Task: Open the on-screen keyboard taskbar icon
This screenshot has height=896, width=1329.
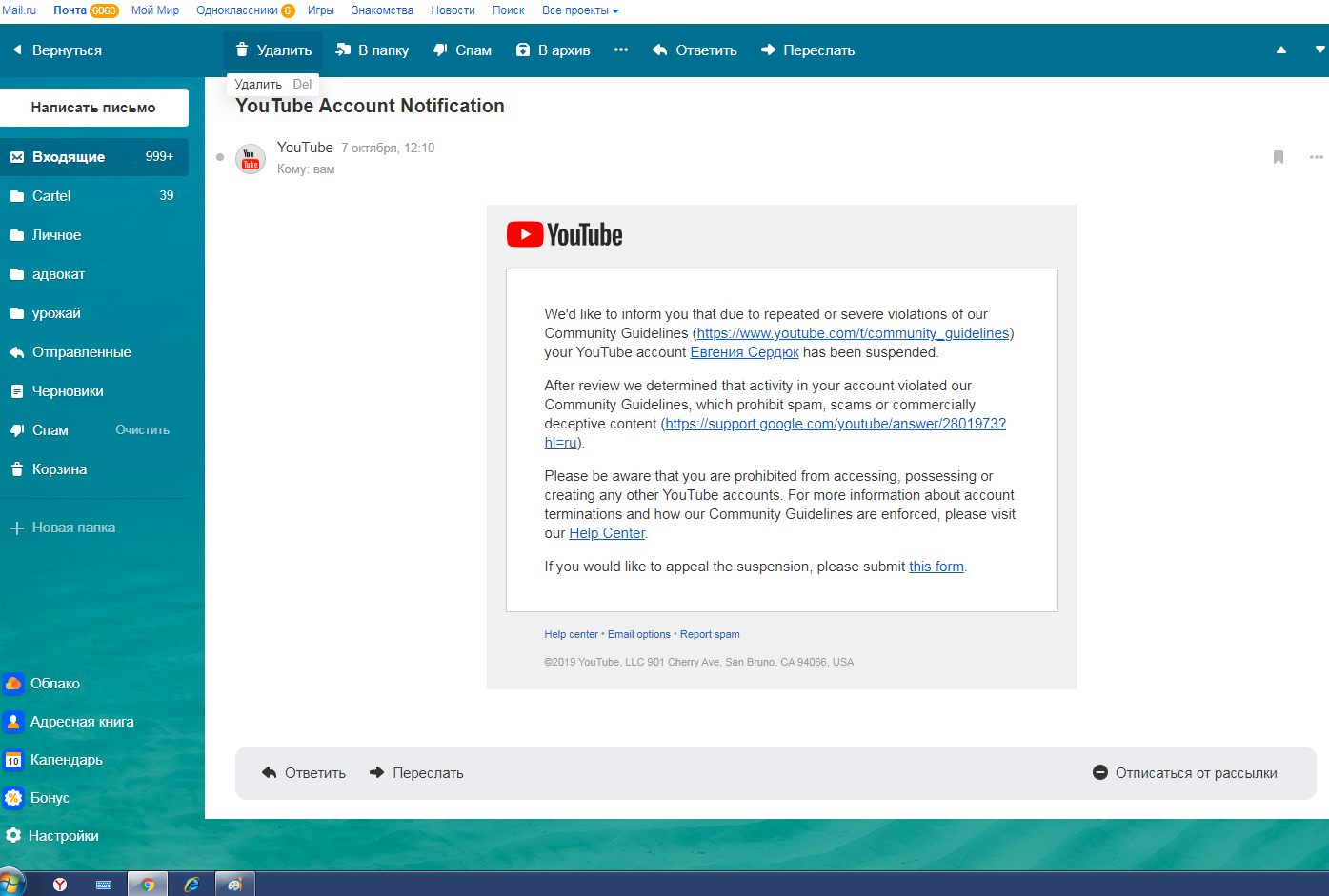Action: coord(104,885)
